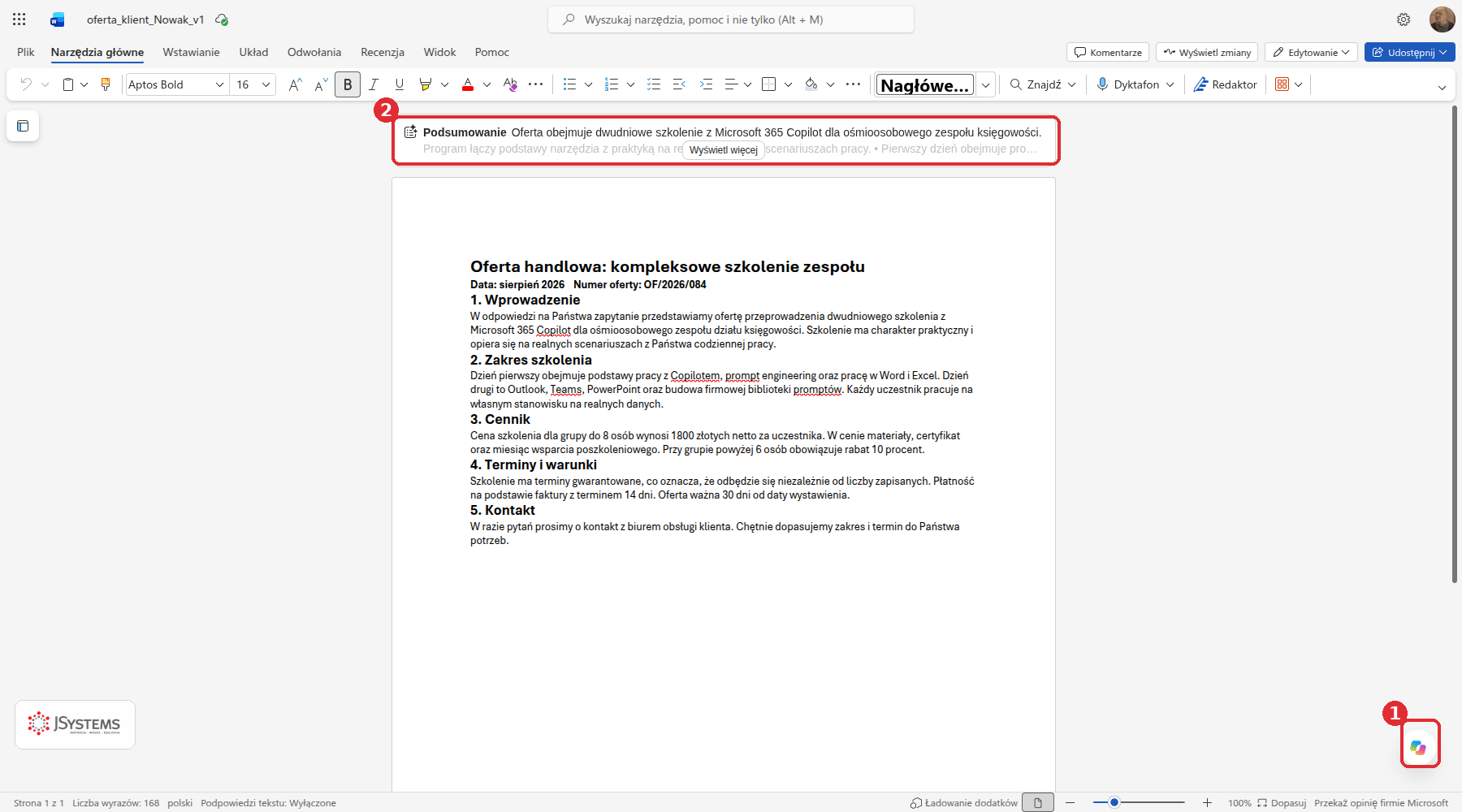Open the Komentarze pane
1462x812 pixels.
click(1108, 52)
